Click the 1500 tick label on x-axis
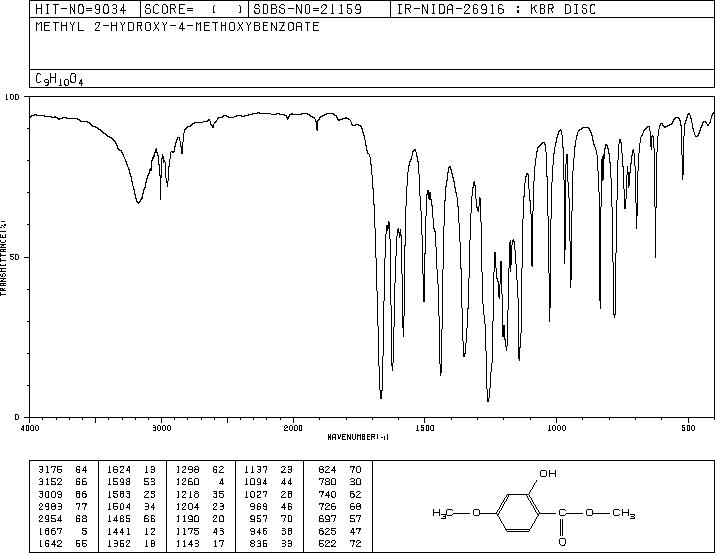 click(x=425, y=428)
